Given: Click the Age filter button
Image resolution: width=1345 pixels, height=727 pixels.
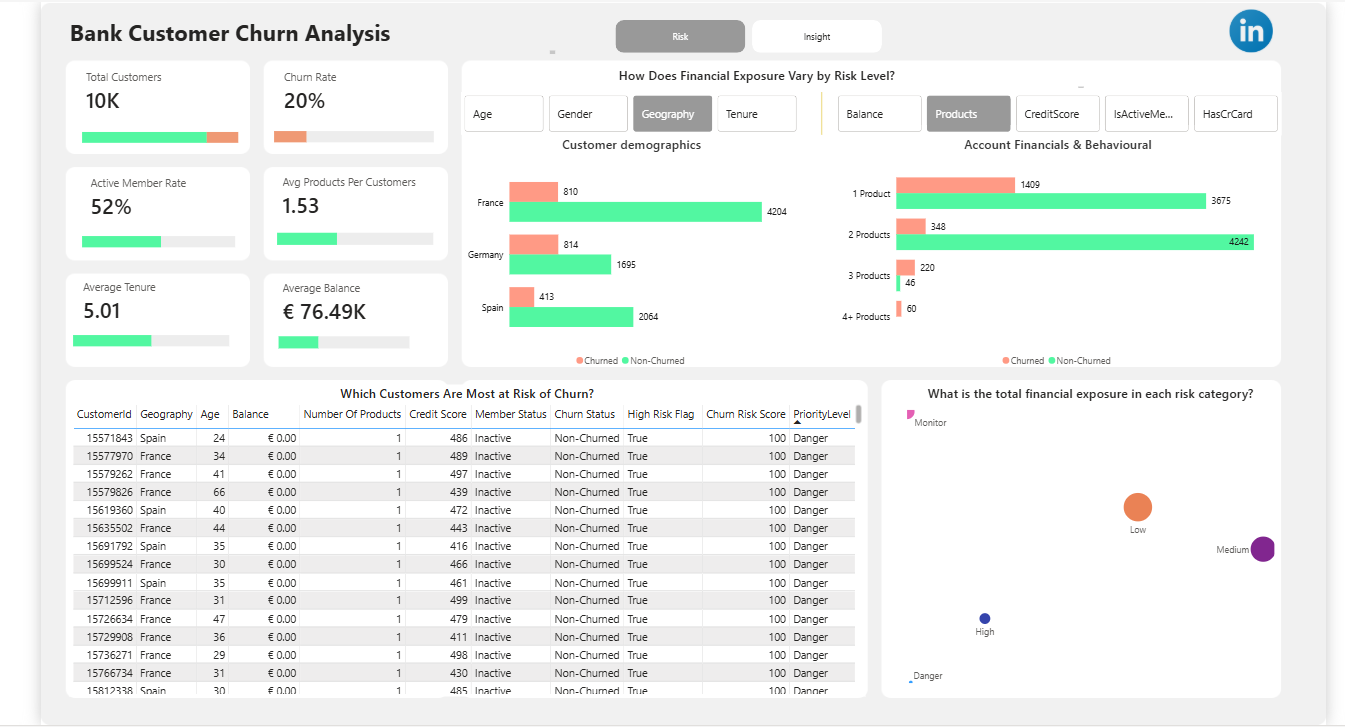Looking at the screenshot, I should [x=503, y=113].
